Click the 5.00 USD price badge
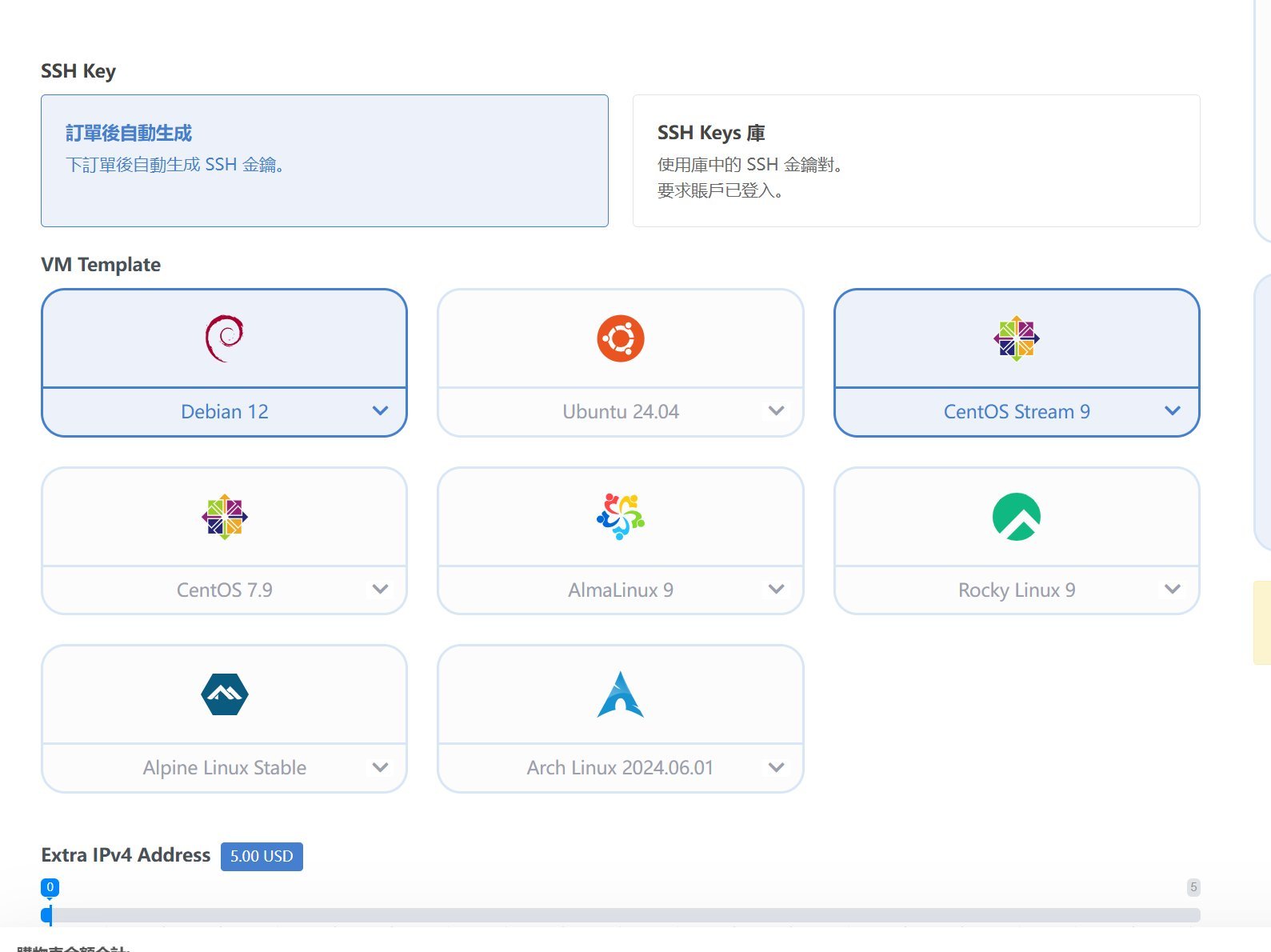Screen dimensions: 1271x952 coord(262,856)
